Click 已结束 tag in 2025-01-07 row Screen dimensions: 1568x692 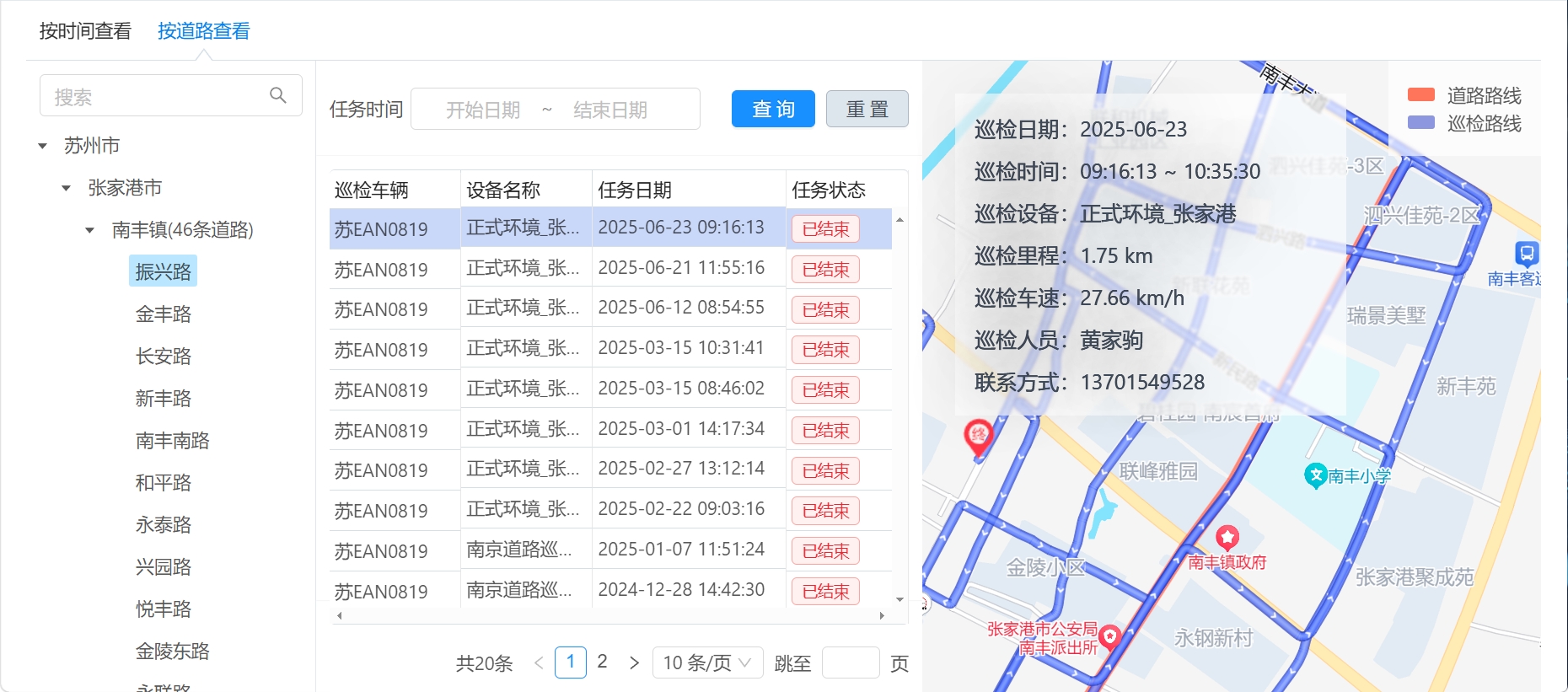(x=825, y=550)
